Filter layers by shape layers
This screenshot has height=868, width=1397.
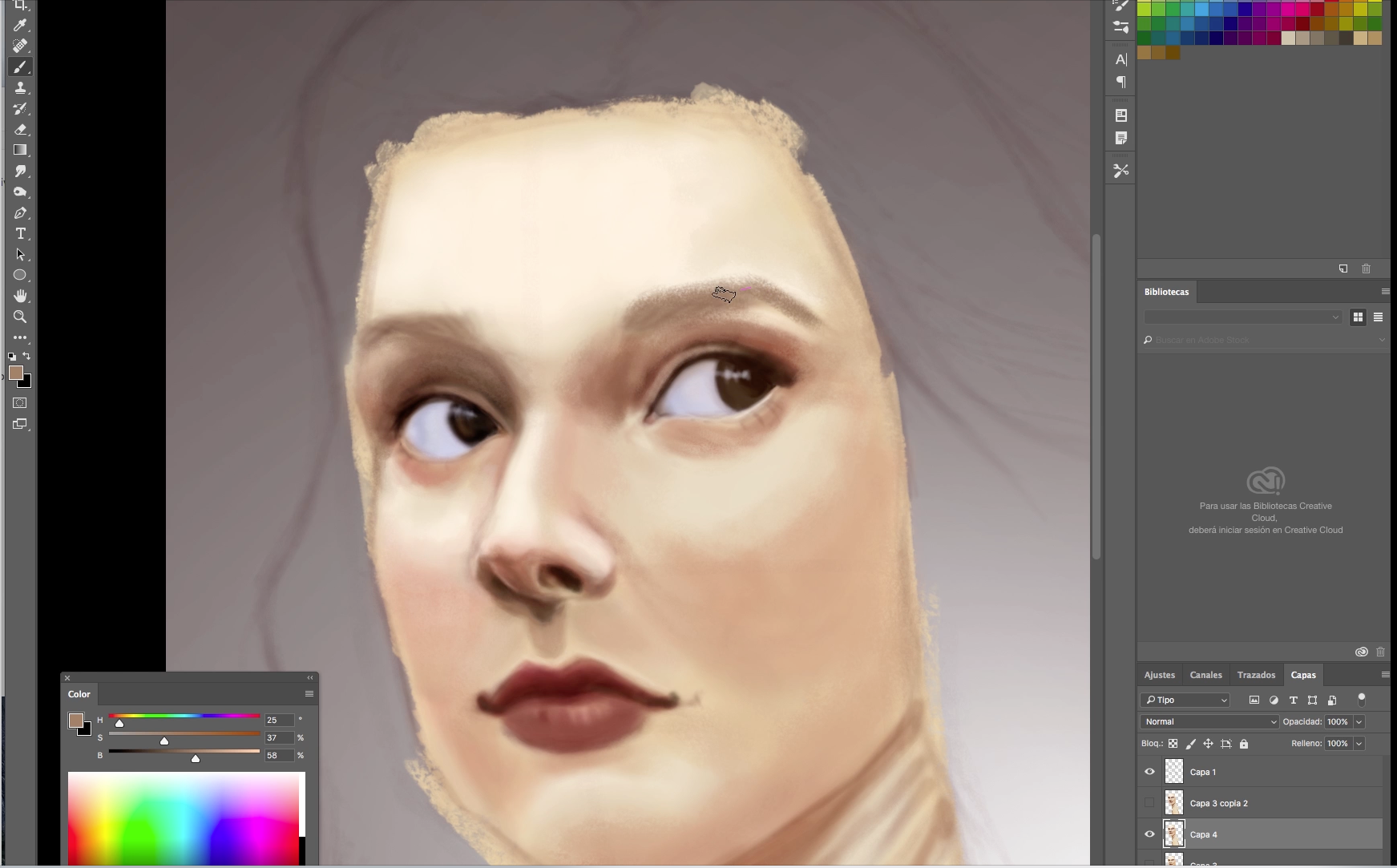point(1312,700)
